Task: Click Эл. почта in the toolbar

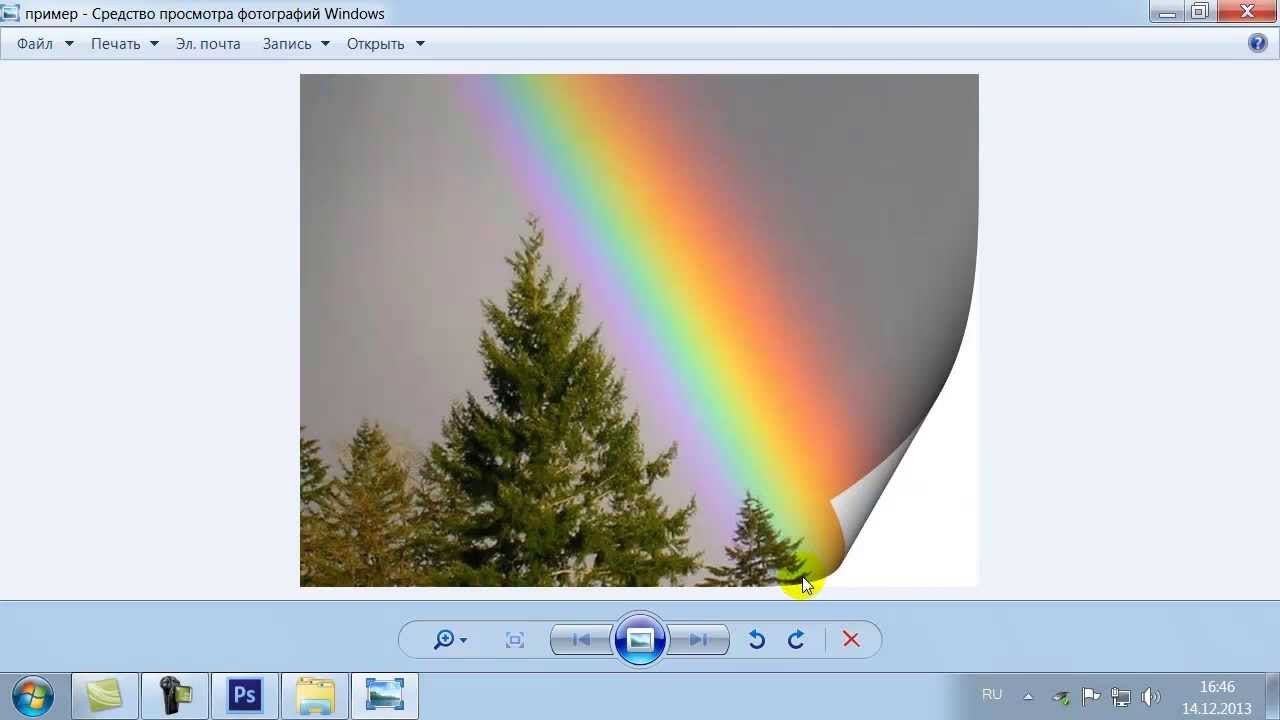Action: coord(208,44)
